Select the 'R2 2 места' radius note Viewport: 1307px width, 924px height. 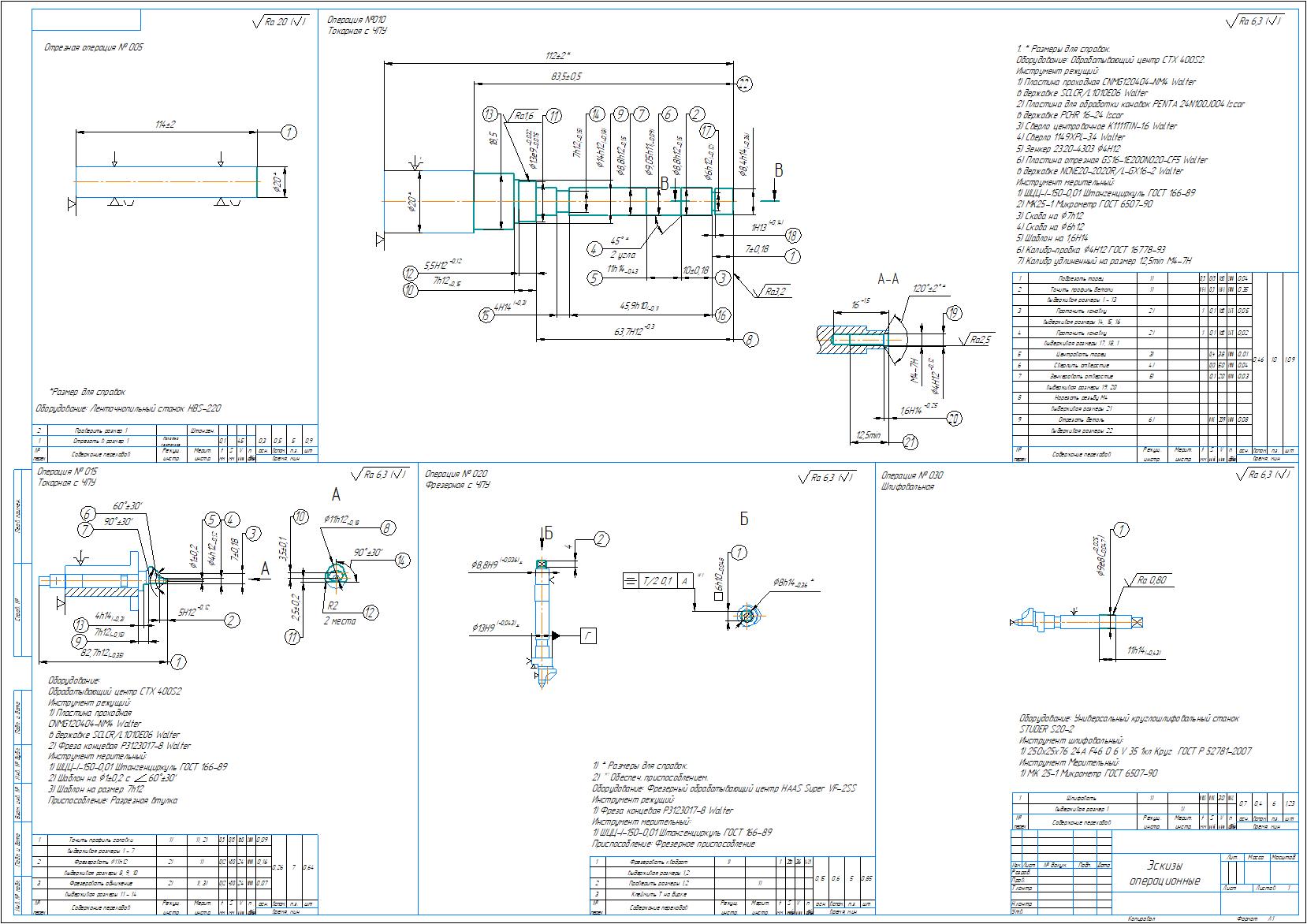coord(339,613)
